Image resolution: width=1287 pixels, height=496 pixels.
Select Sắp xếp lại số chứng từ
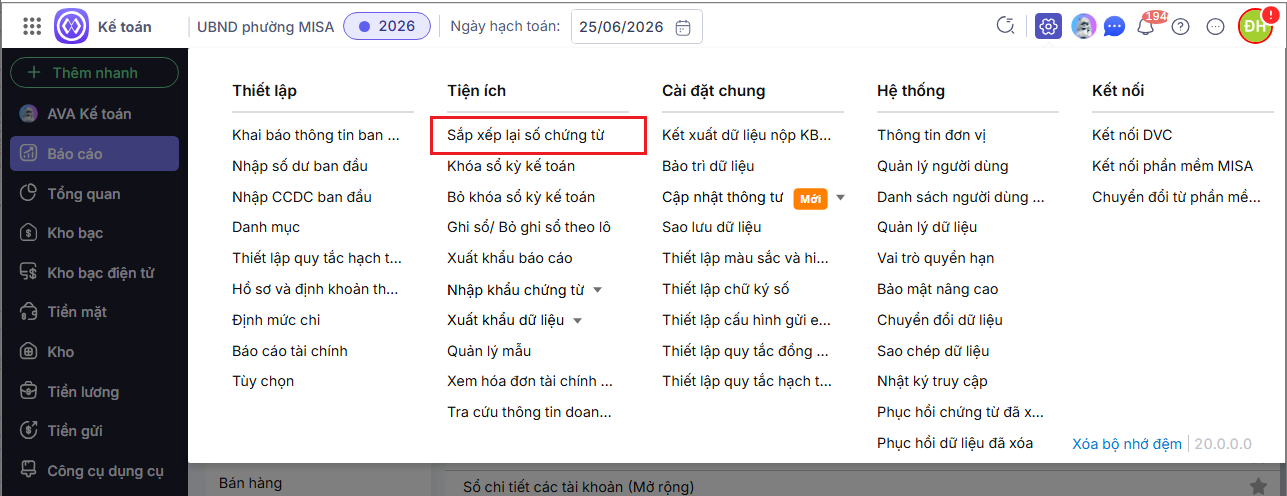pyautogui.click(x=526, y=135)
